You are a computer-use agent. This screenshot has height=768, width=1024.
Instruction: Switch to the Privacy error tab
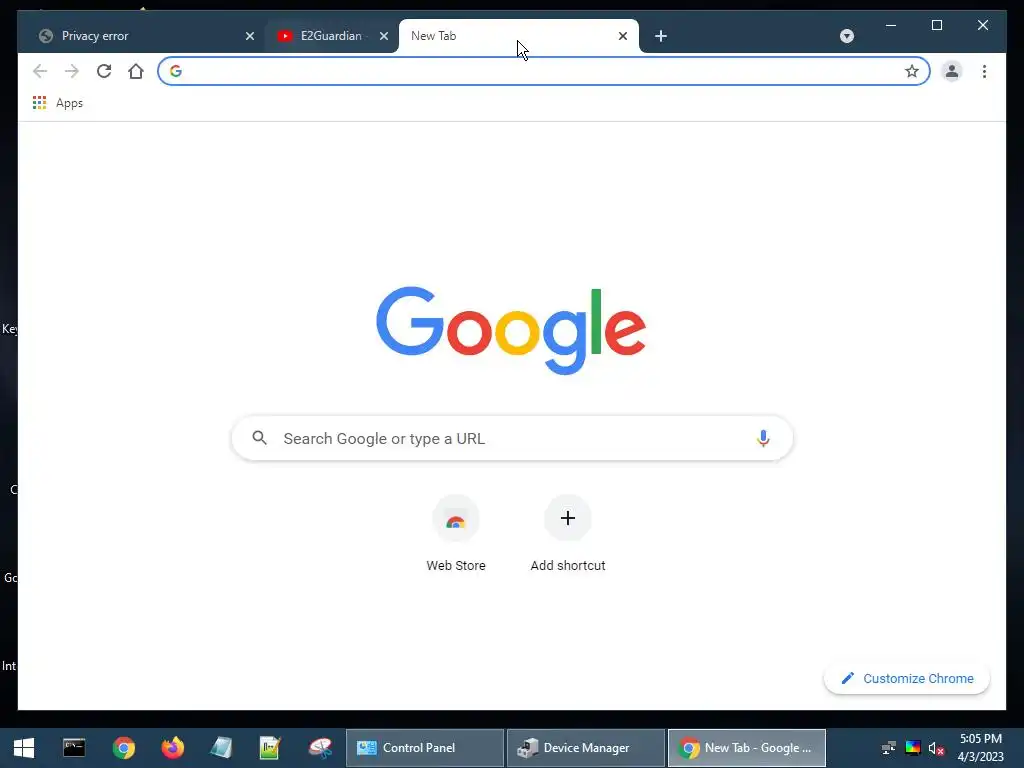click(140, 36)
